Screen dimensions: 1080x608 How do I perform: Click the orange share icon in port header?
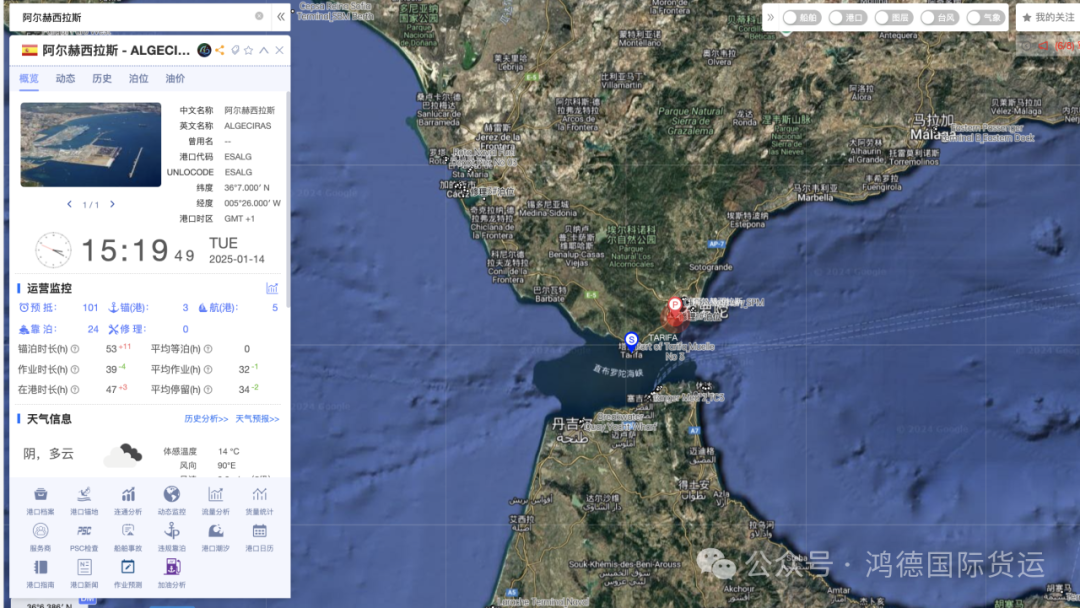220,50
